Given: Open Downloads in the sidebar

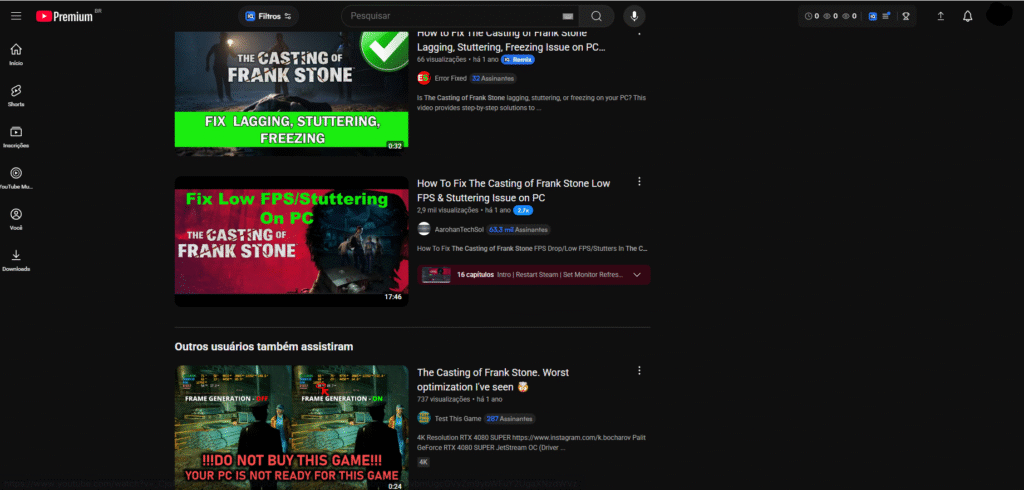Looking at the screenshot, I should (16, 260).
